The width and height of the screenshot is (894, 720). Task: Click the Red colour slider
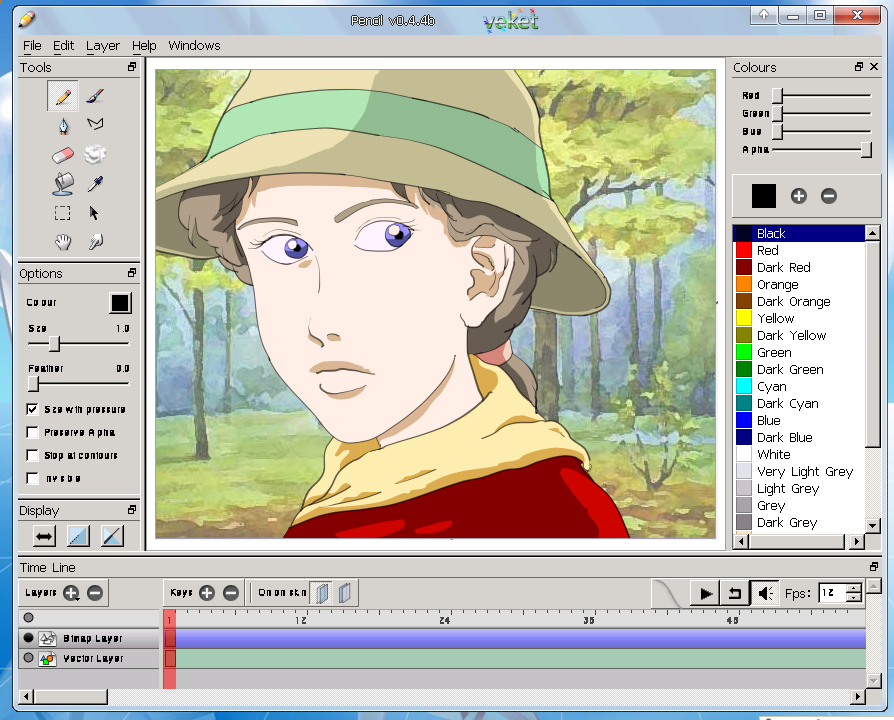(x=822, y=95)
